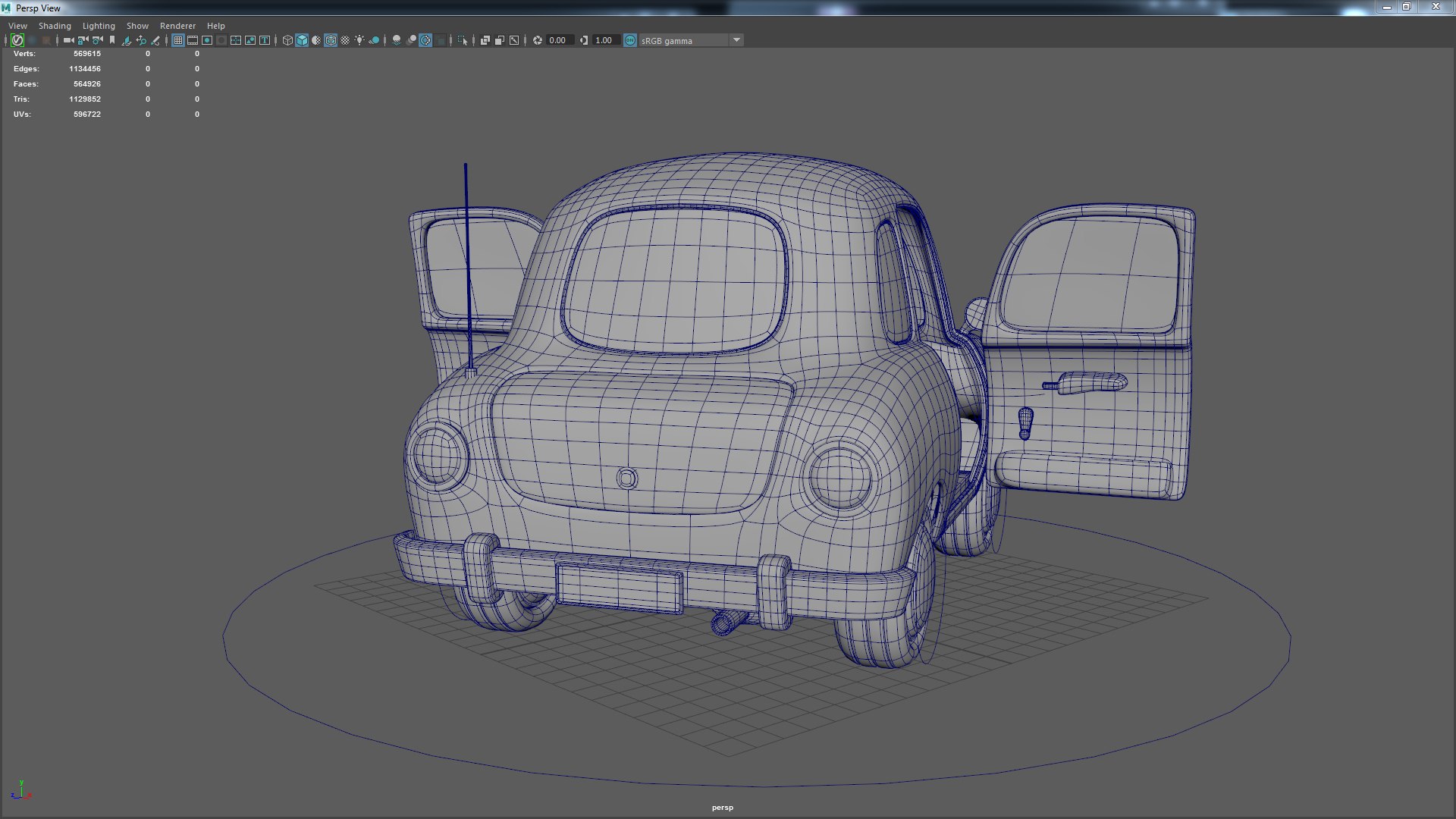Click the persp camera name label
Image resolution: width=1456 pixels, height=819 pixels.
point(723,808)
